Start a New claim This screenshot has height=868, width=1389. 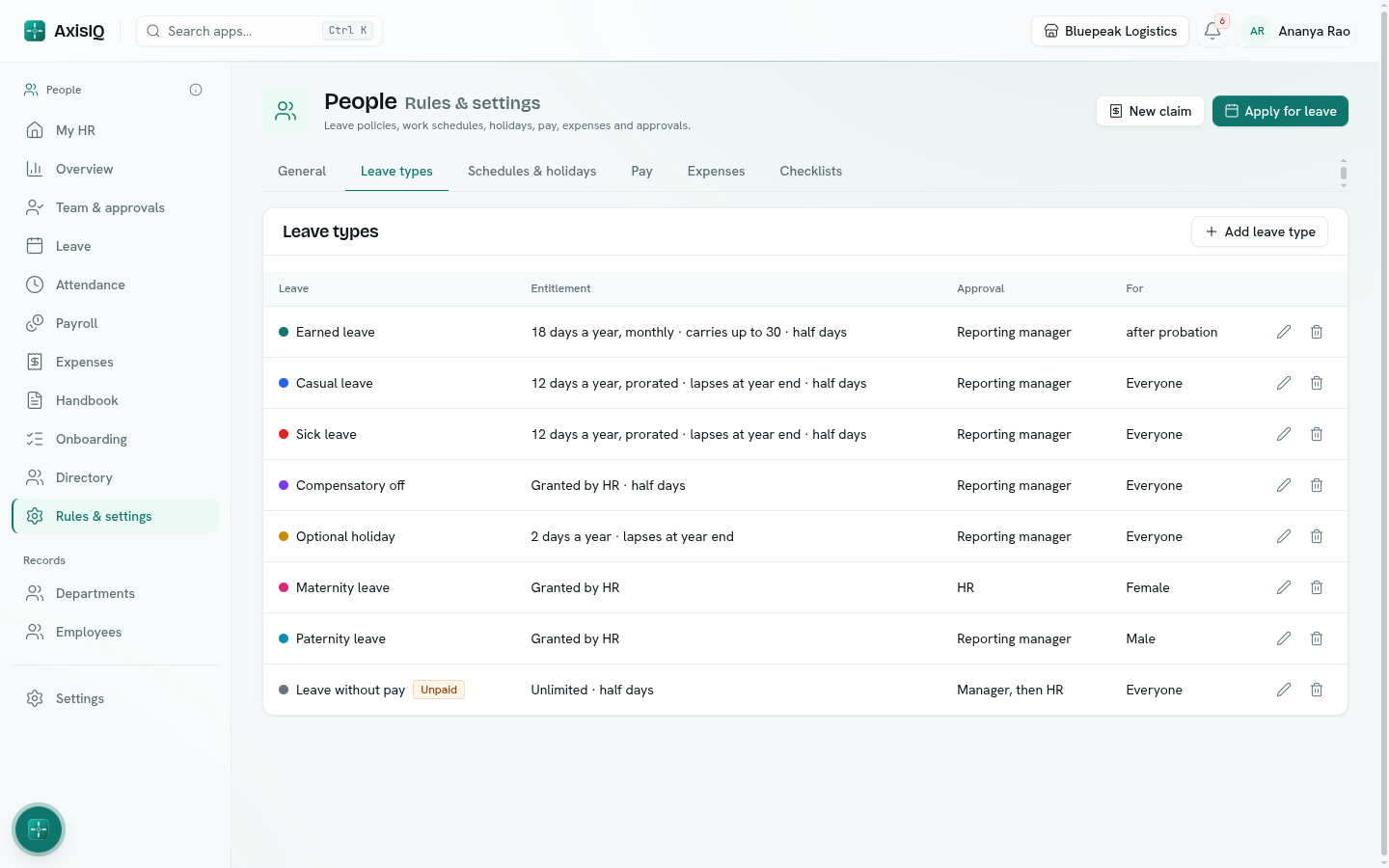(1150, 111)
